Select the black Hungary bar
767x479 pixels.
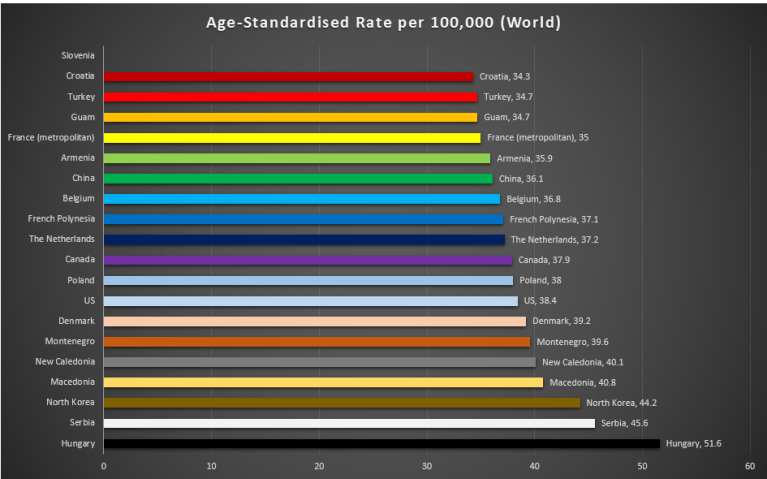click(381, 443)
